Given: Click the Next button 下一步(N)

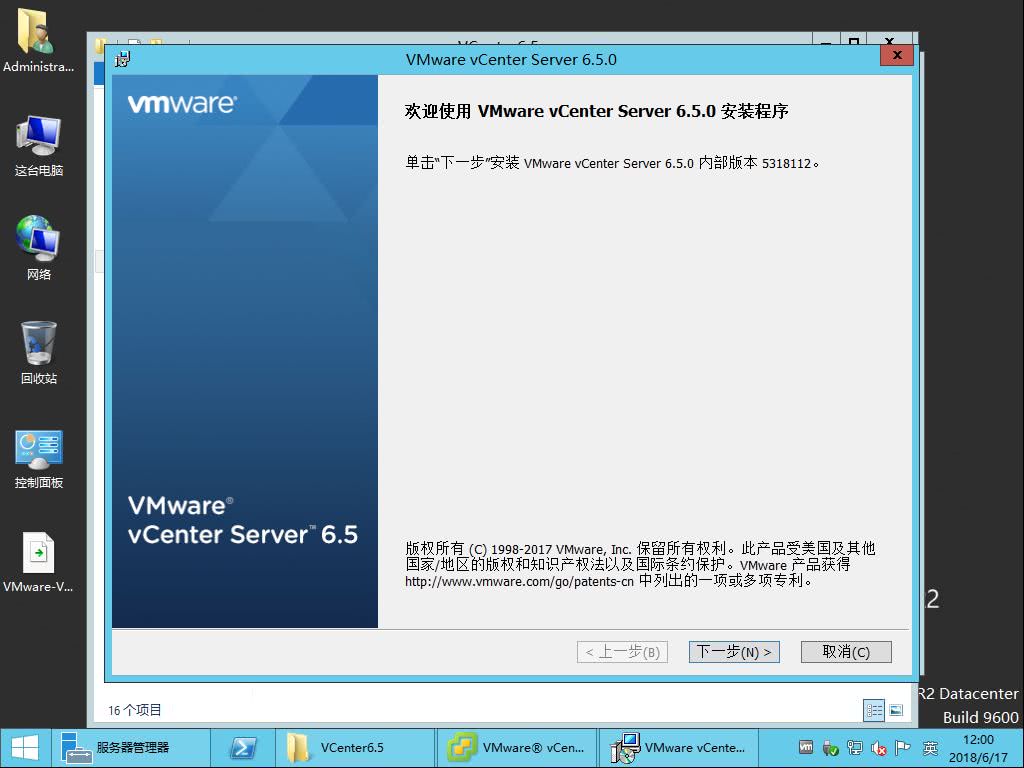Looking at the screenshot, I should click(734, 652).
